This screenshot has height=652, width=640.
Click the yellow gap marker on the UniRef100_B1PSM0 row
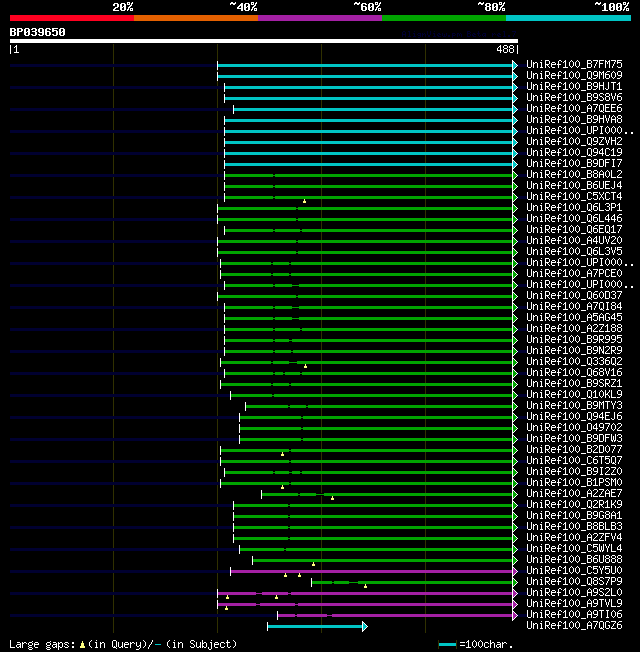click(282, 487)
